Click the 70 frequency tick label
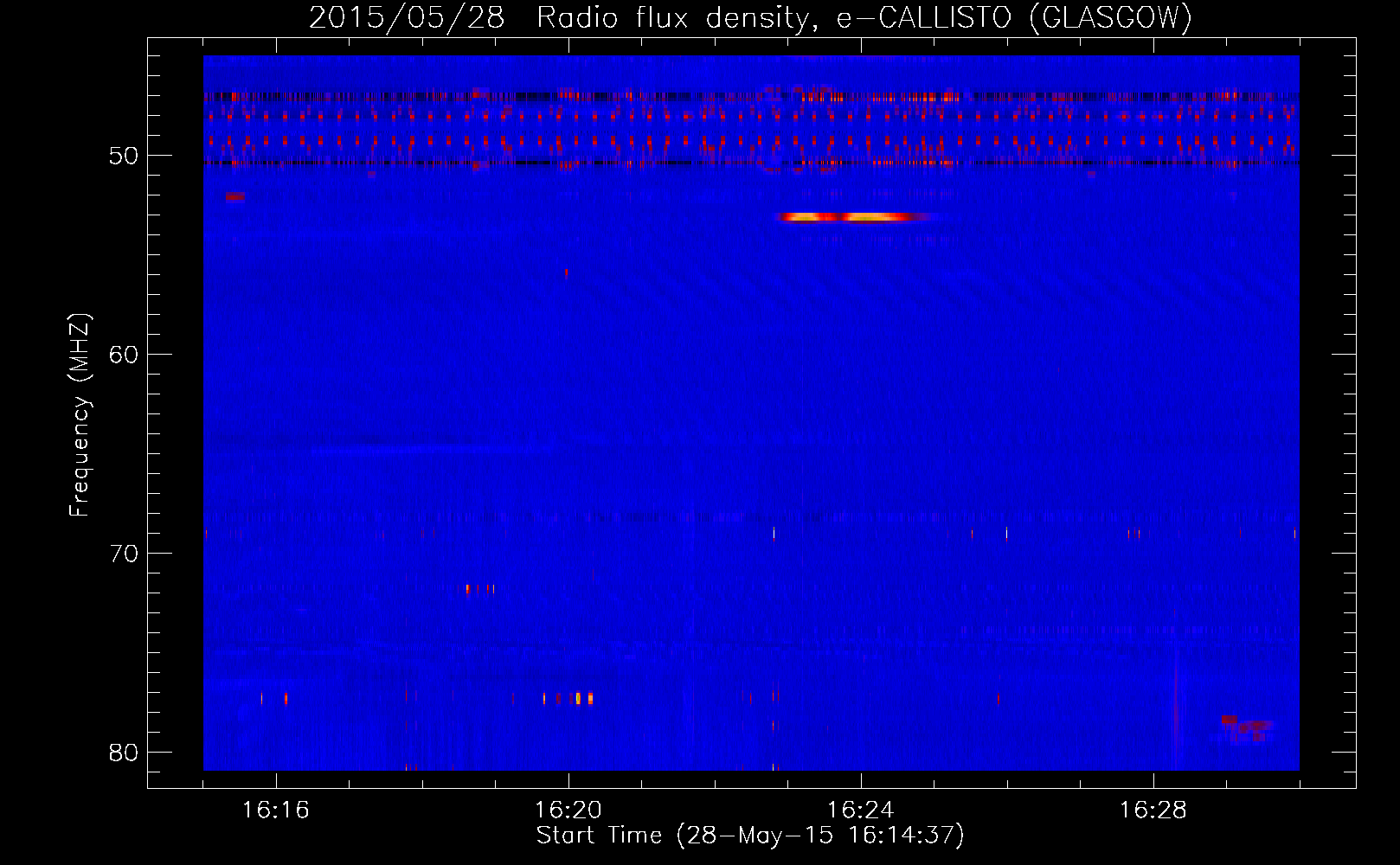 124,554
